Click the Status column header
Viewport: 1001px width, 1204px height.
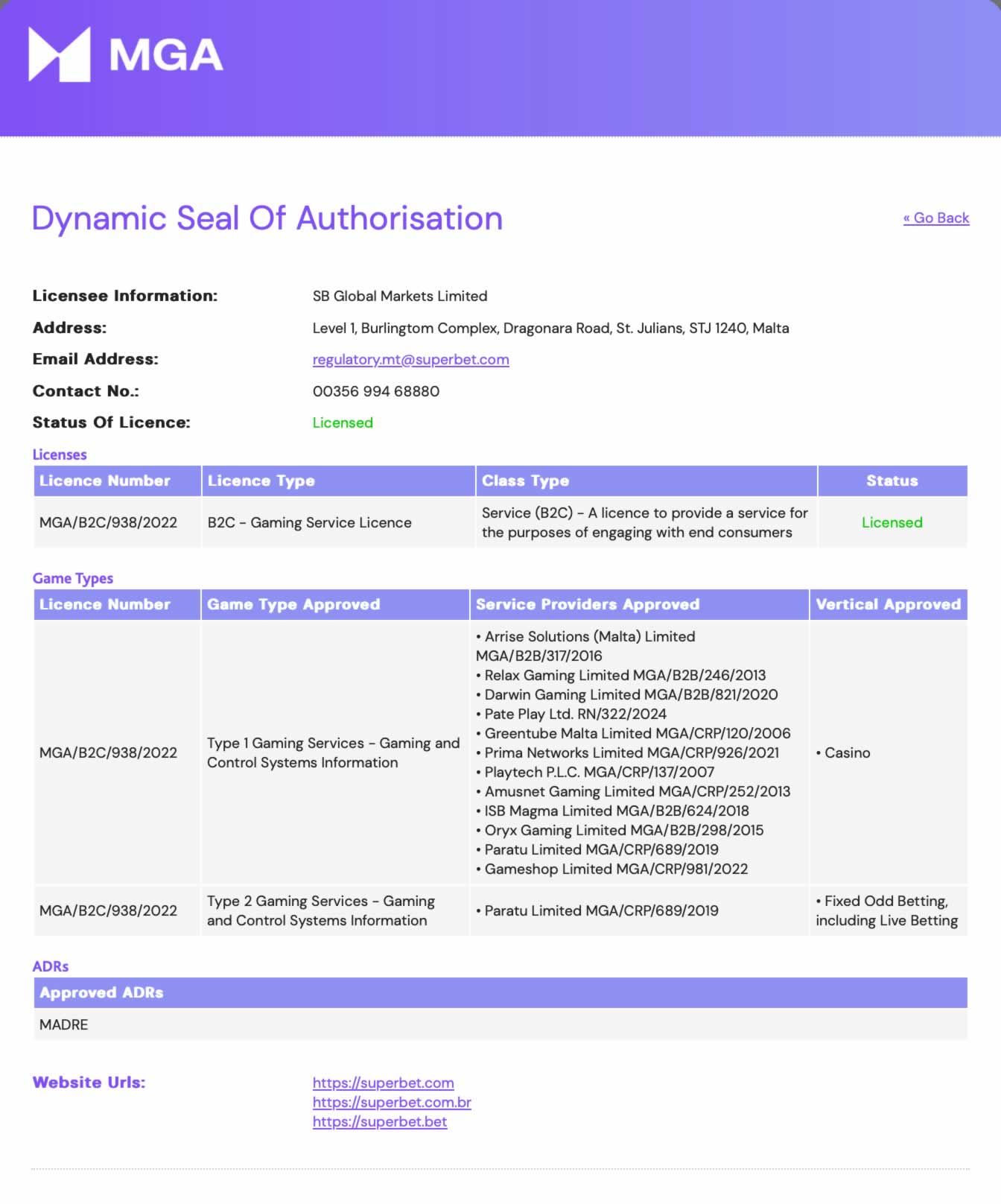(x=892, y=481)
